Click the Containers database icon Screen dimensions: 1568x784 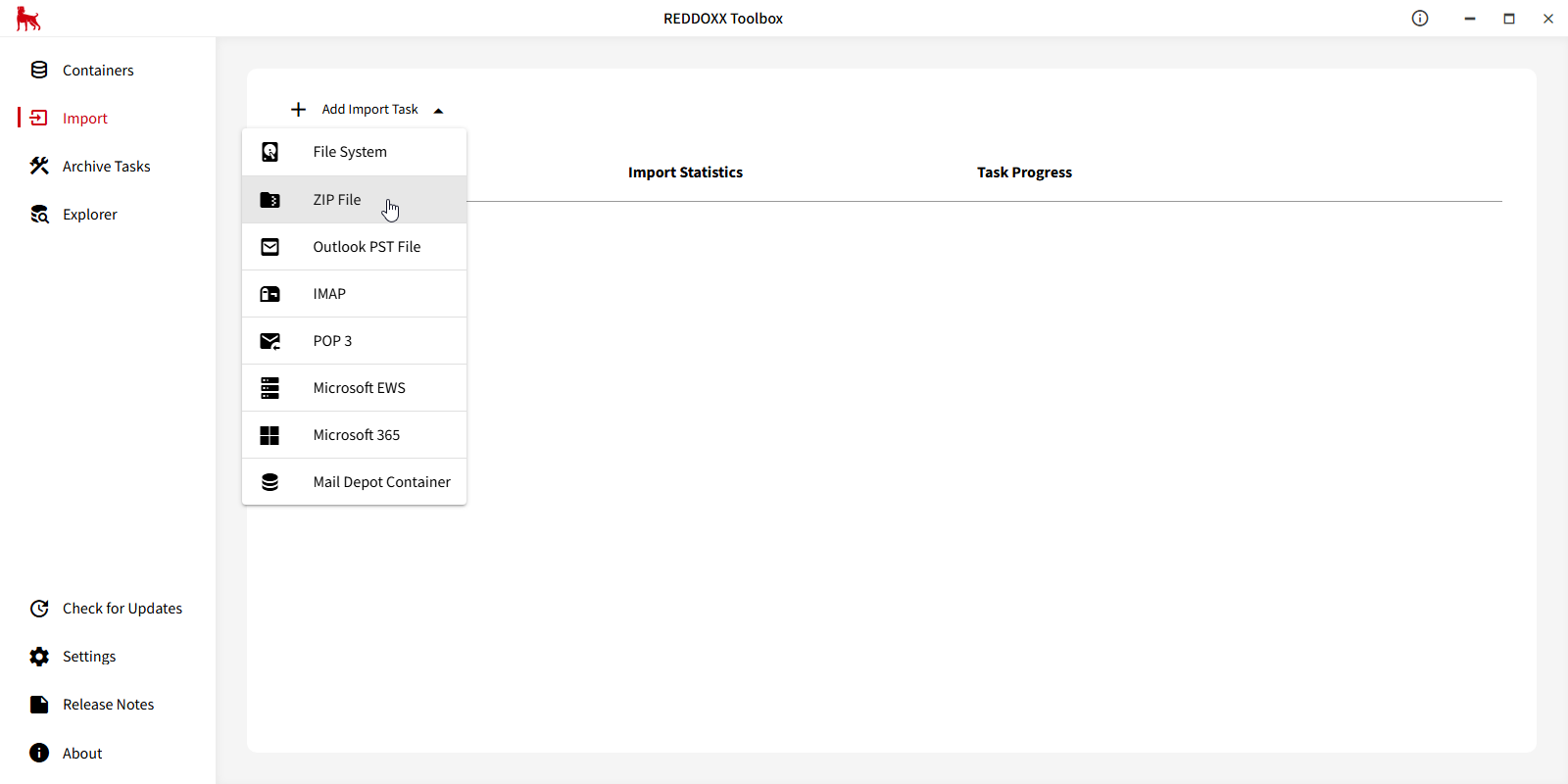[39, 70]
